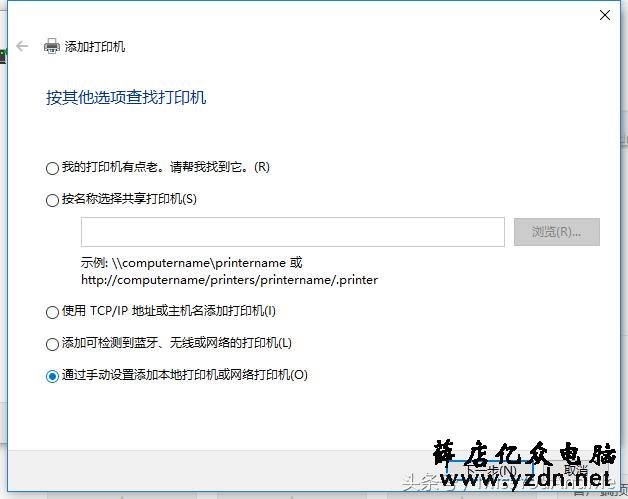Click the 下一步(N) next button

click(490, 471)
